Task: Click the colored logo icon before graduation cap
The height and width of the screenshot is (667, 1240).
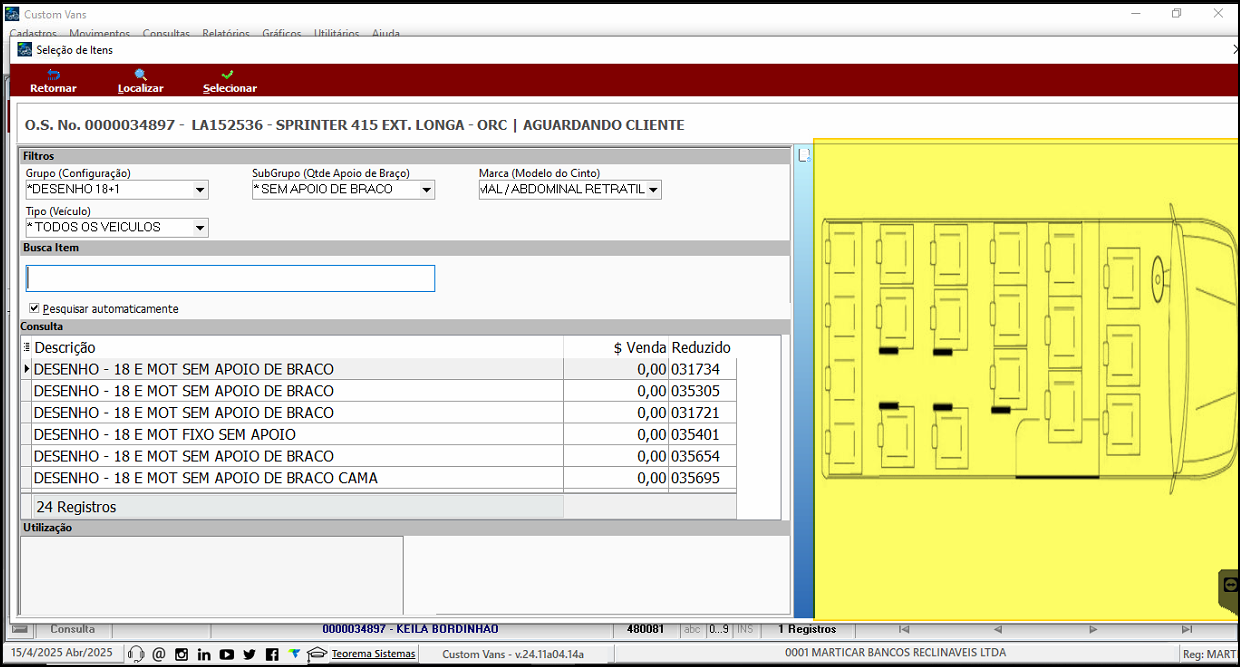Action: (294, 654)
